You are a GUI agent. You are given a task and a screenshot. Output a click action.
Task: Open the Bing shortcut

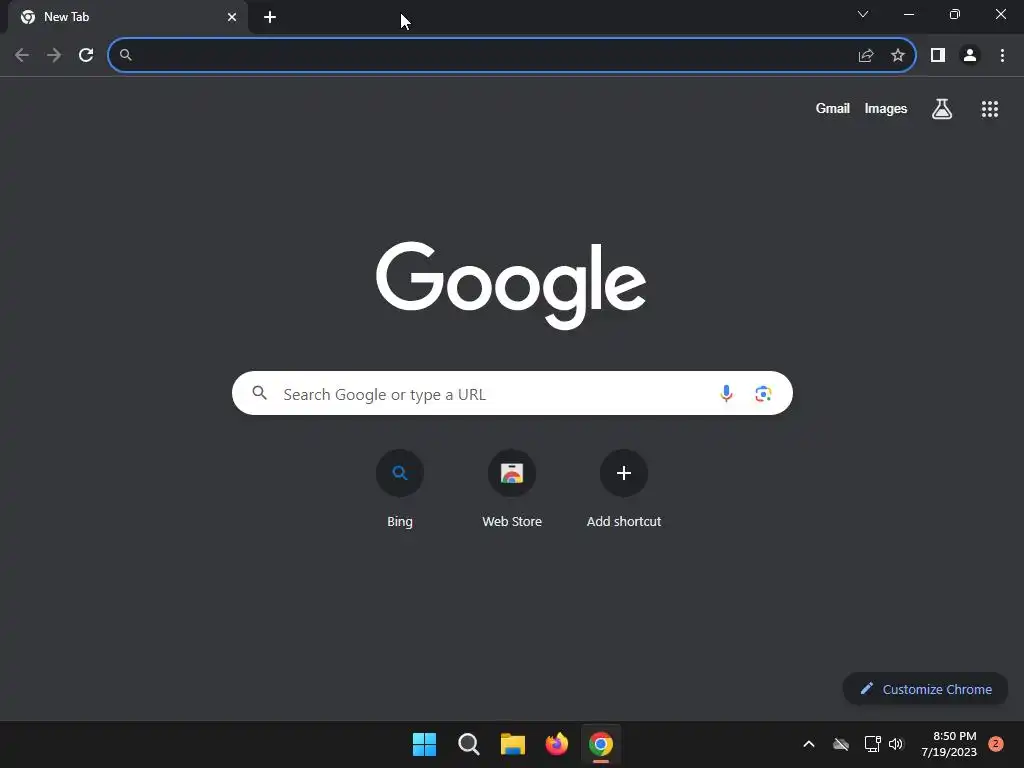point(400,489)
